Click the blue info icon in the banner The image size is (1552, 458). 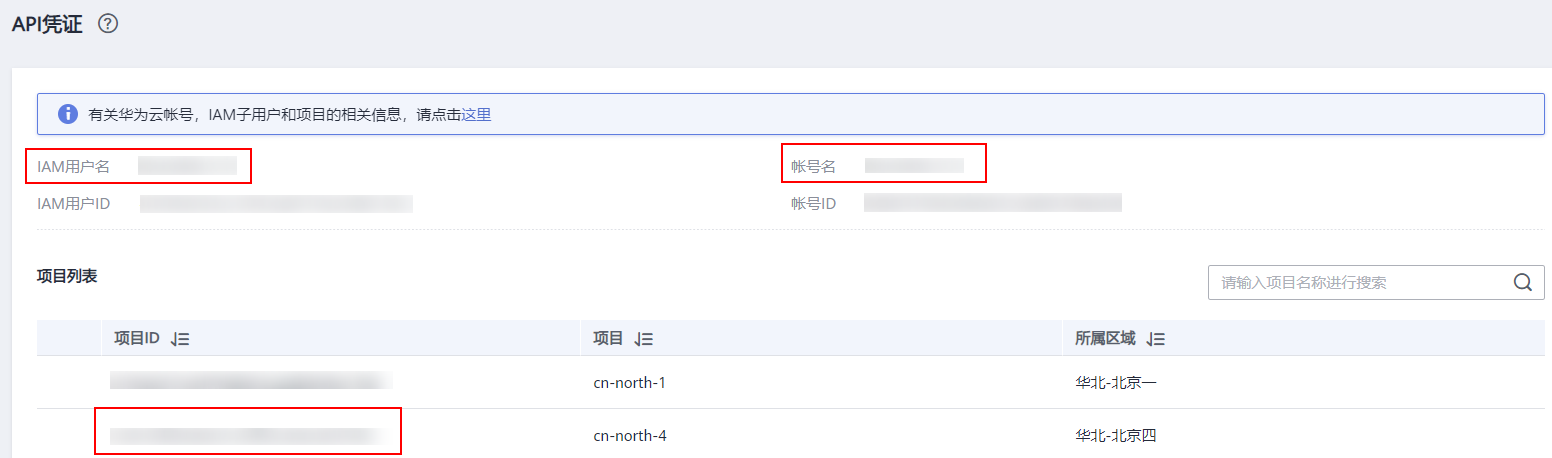68,114
